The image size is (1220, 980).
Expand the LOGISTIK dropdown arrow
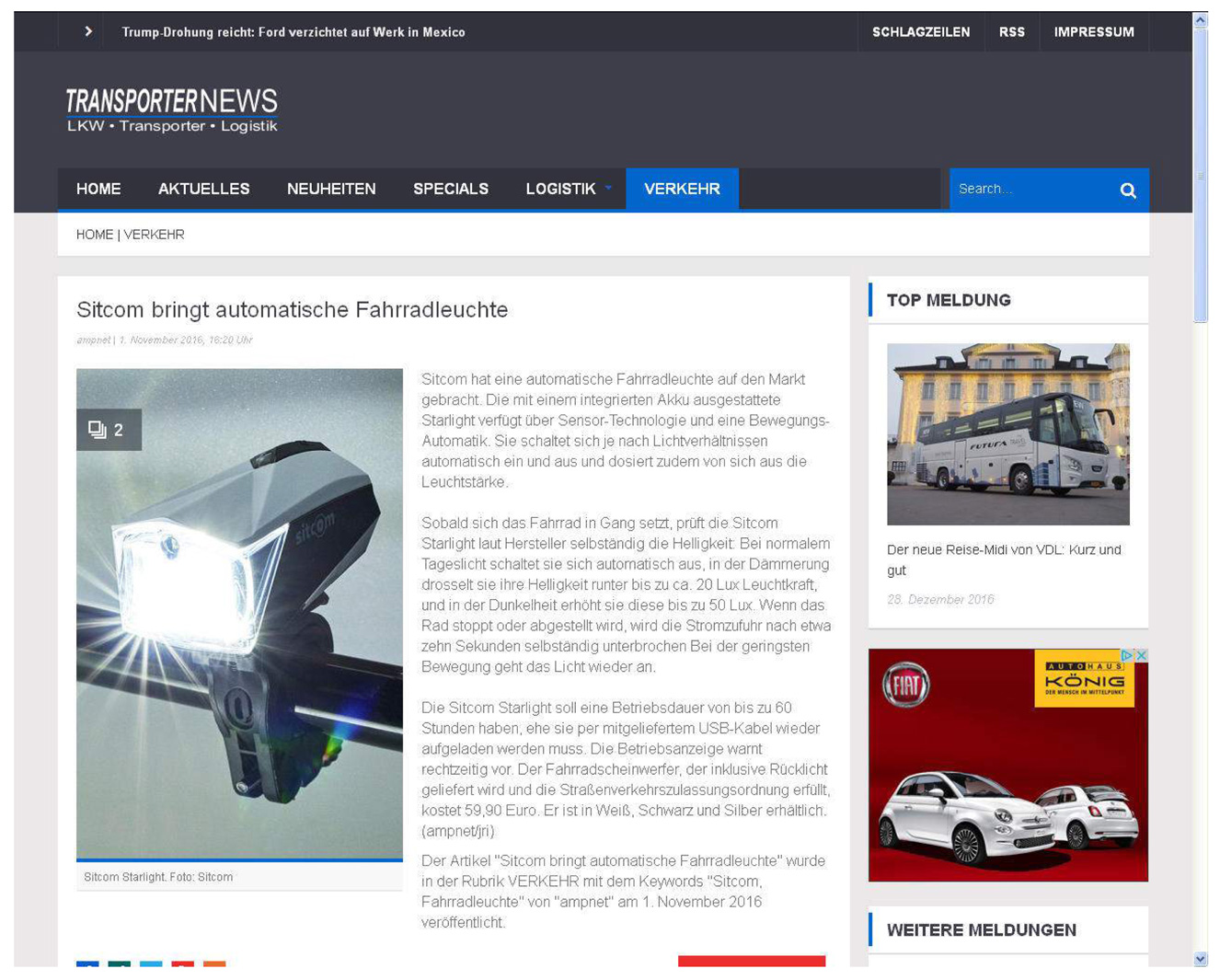[607, 189]
